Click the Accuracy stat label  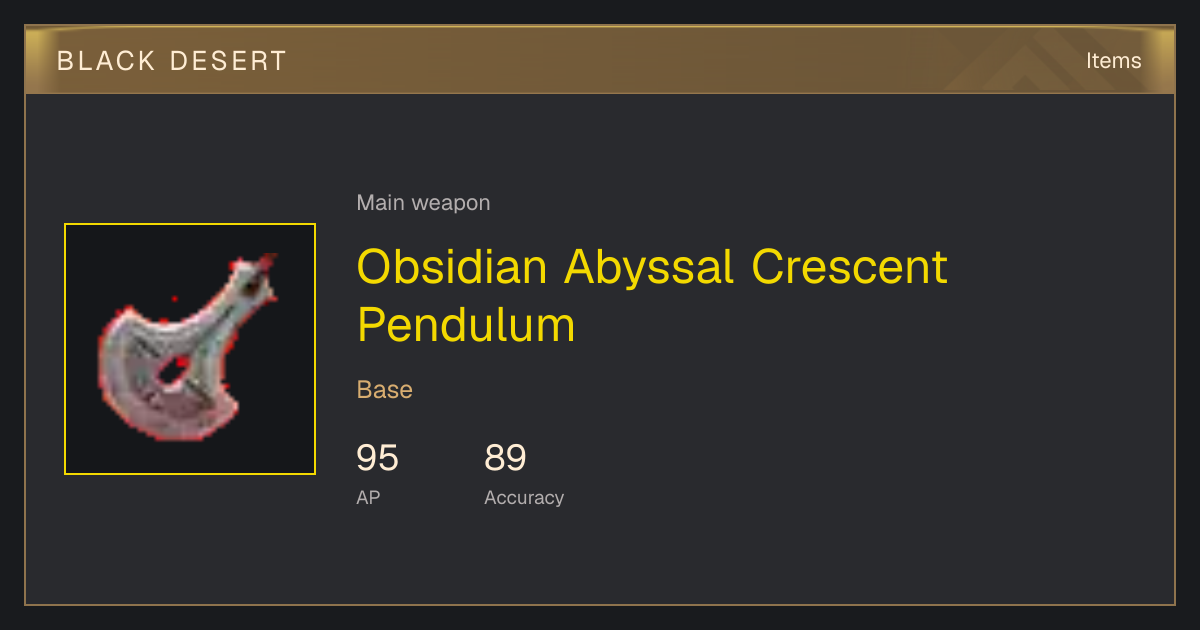click(x=524, y=498)
